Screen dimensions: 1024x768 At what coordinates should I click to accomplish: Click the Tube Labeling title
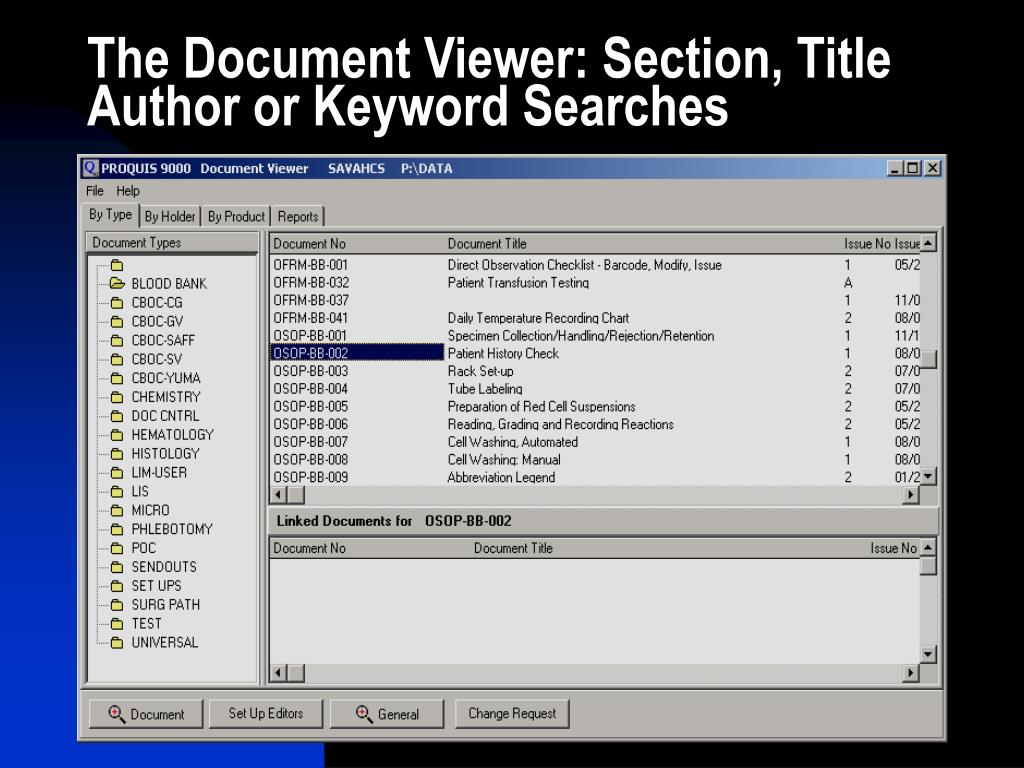(x=485, y=389)
